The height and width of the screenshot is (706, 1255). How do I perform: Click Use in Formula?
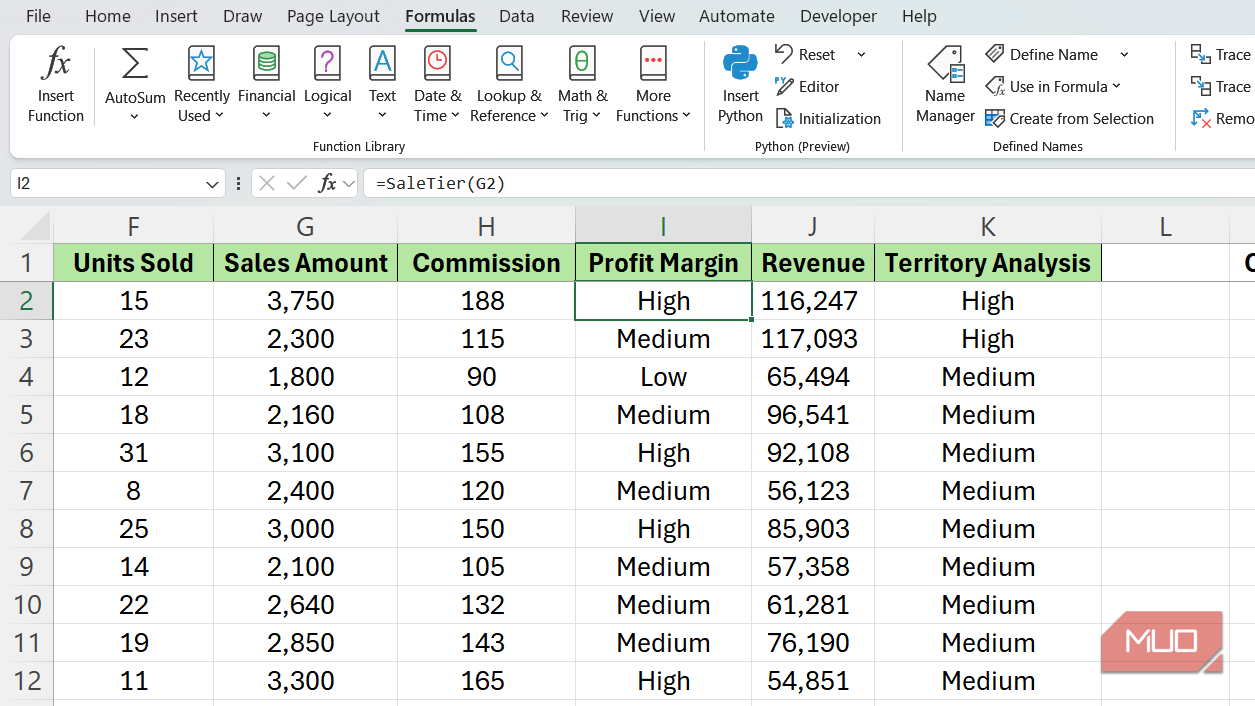(x=1053, y=87)
